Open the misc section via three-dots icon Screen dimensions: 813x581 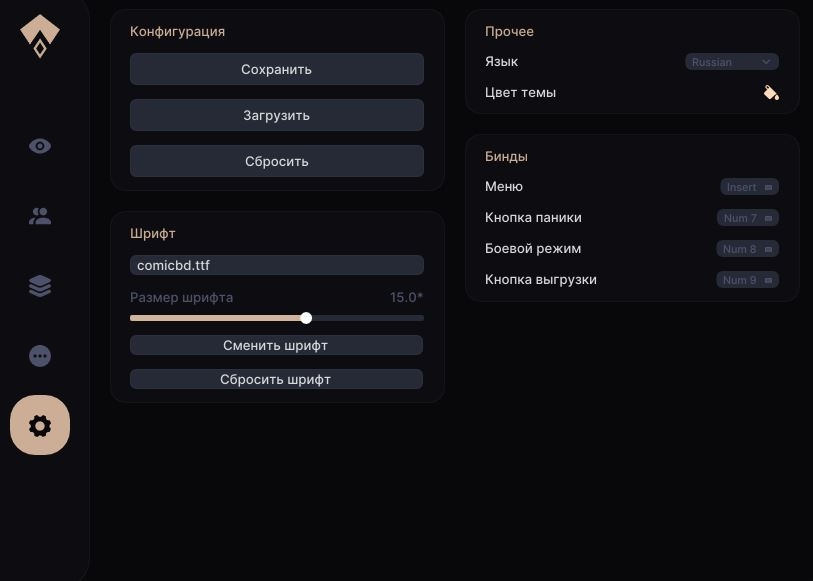[x=40, y=355]
